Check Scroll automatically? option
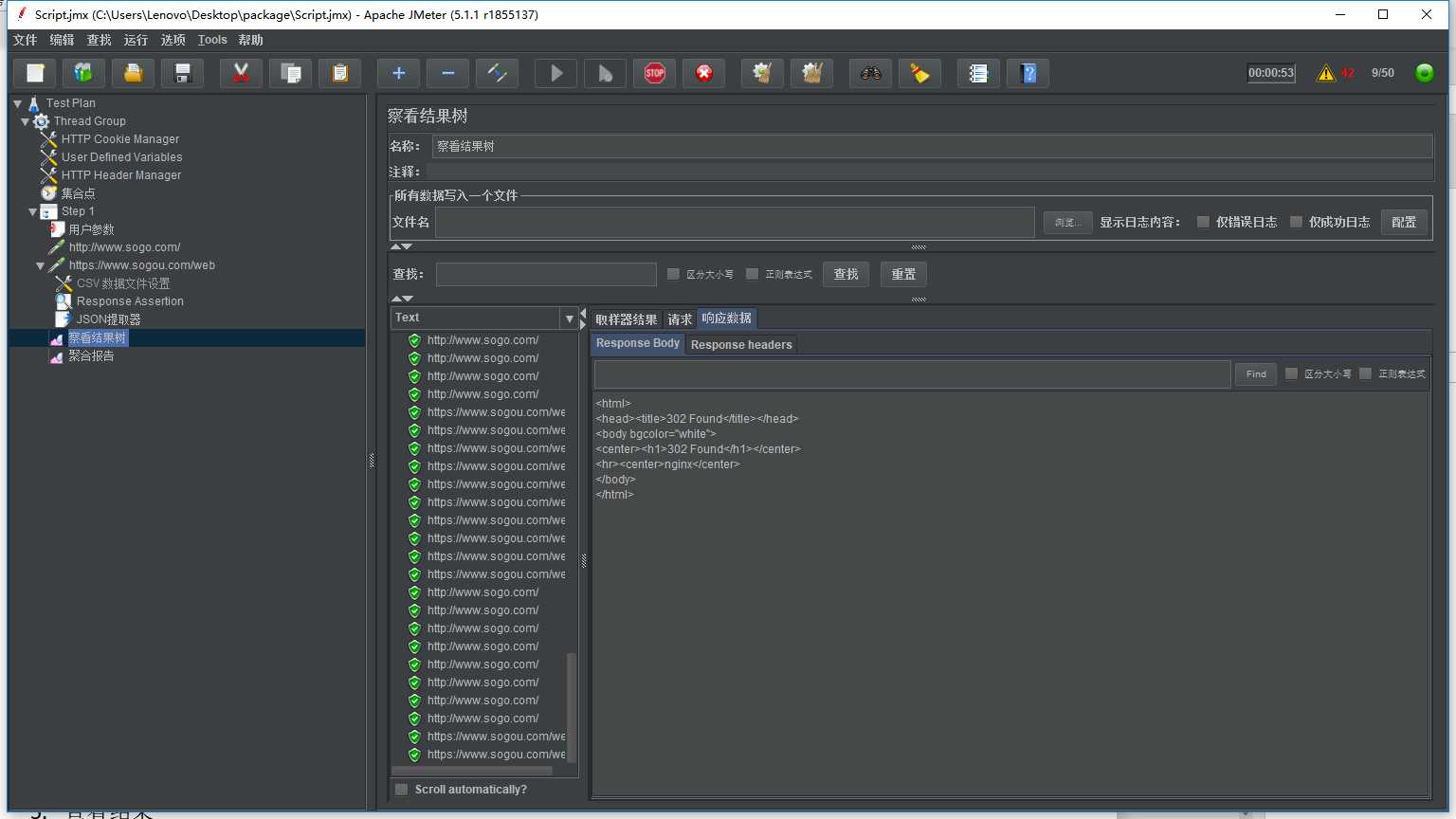This screenshot has width=1456, height=819. coord(401,790)
